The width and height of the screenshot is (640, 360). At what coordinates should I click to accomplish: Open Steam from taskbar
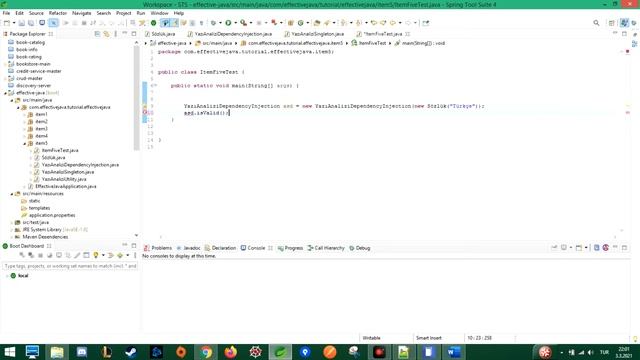point(131,352)
